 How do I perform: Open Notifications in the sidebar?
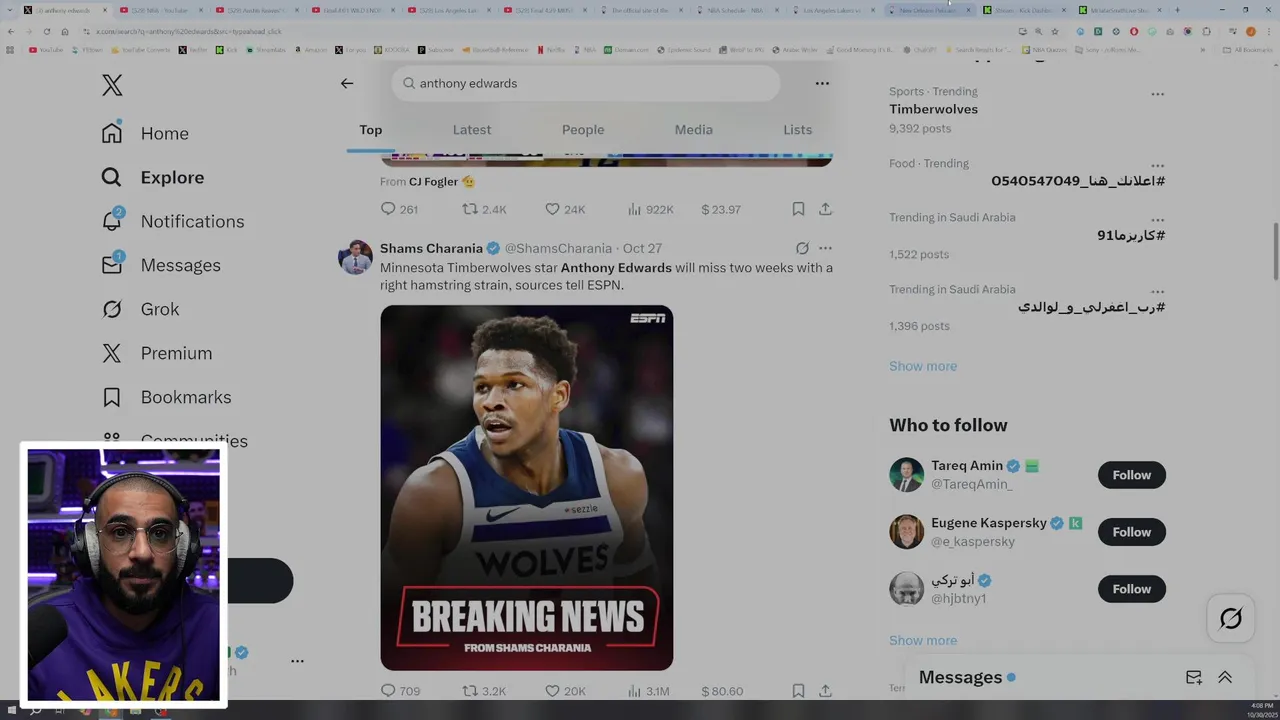172,221
